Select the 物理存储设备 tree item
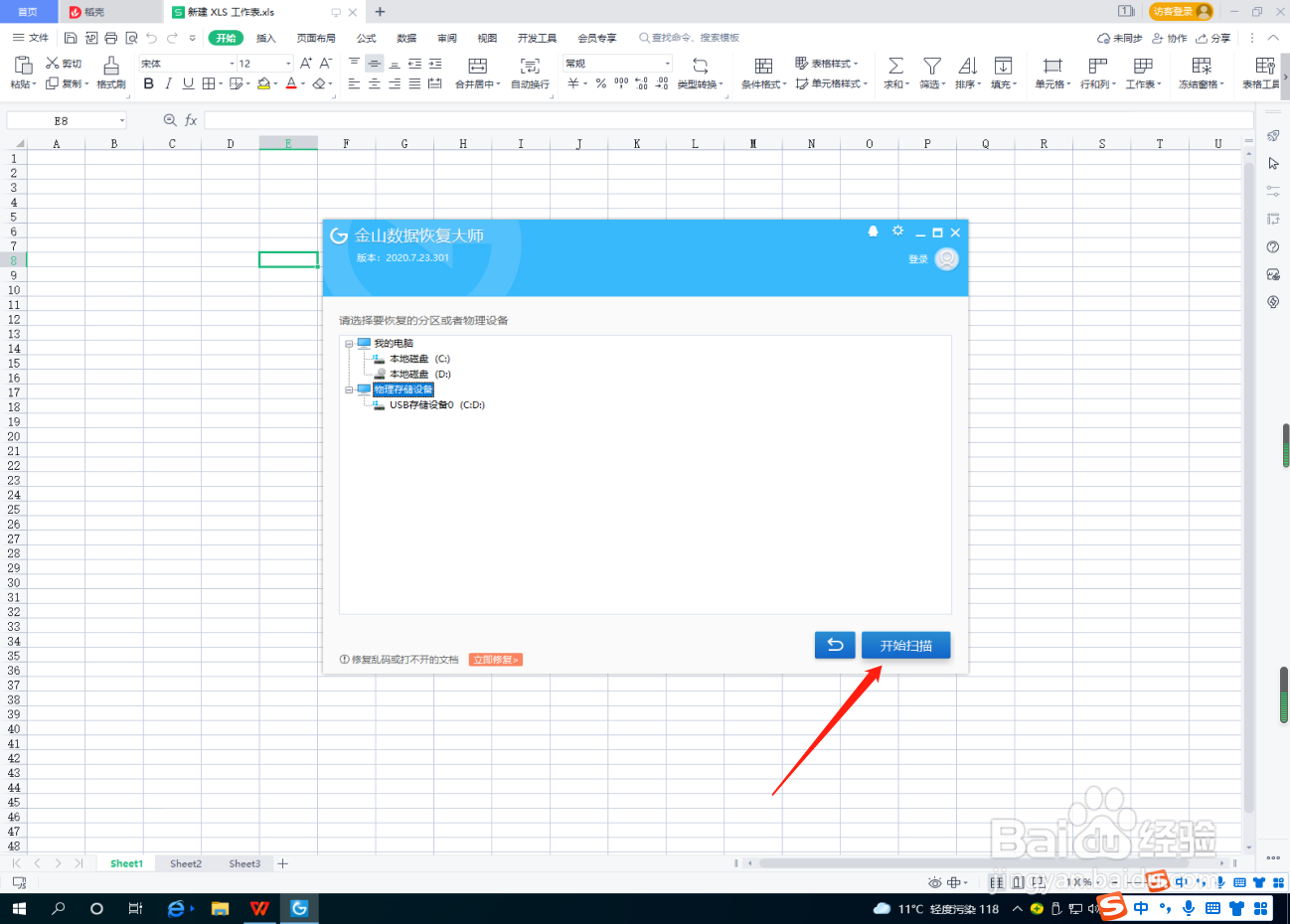 [403, 389]
